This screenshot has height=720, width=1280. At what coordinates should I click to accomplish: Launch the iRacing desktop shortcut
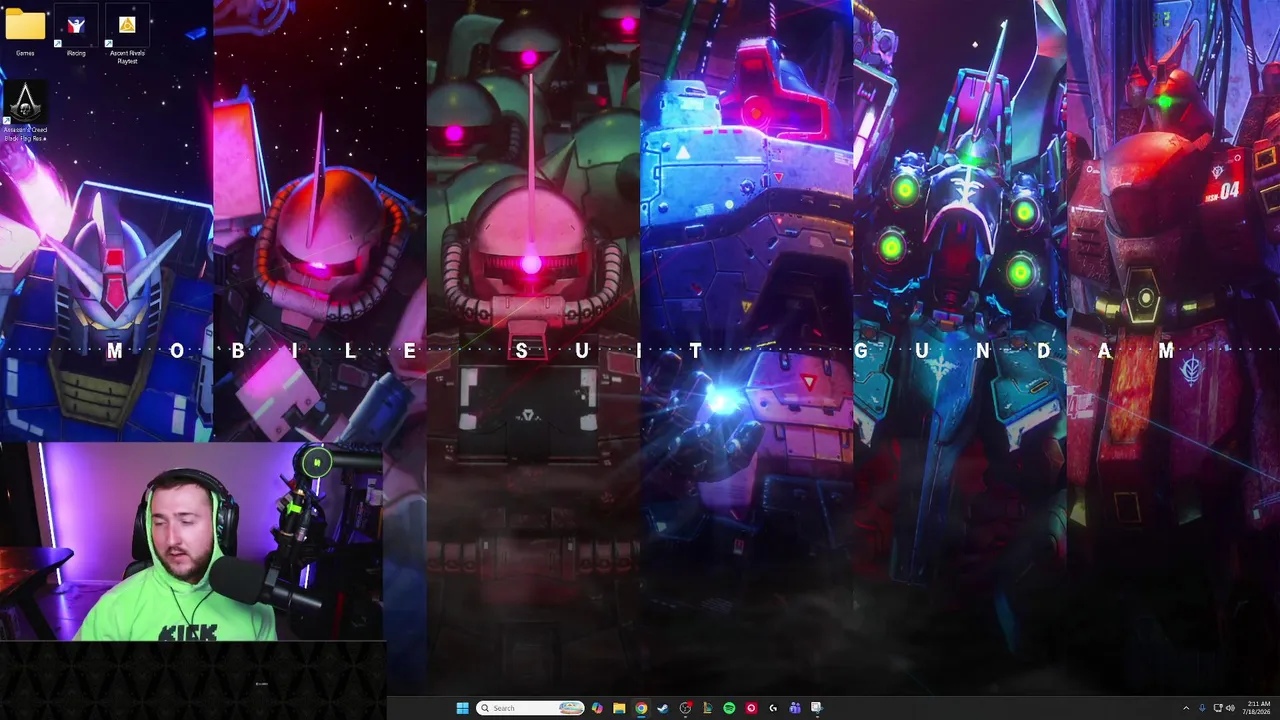tap(76, 31)
